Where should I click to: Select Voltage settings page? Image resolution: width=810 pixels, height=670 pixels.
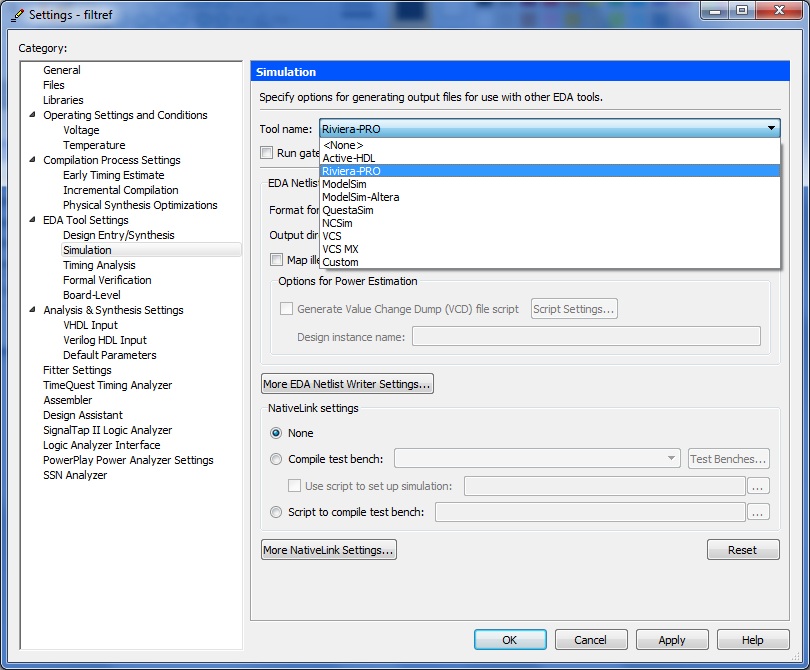click(81, 130)
